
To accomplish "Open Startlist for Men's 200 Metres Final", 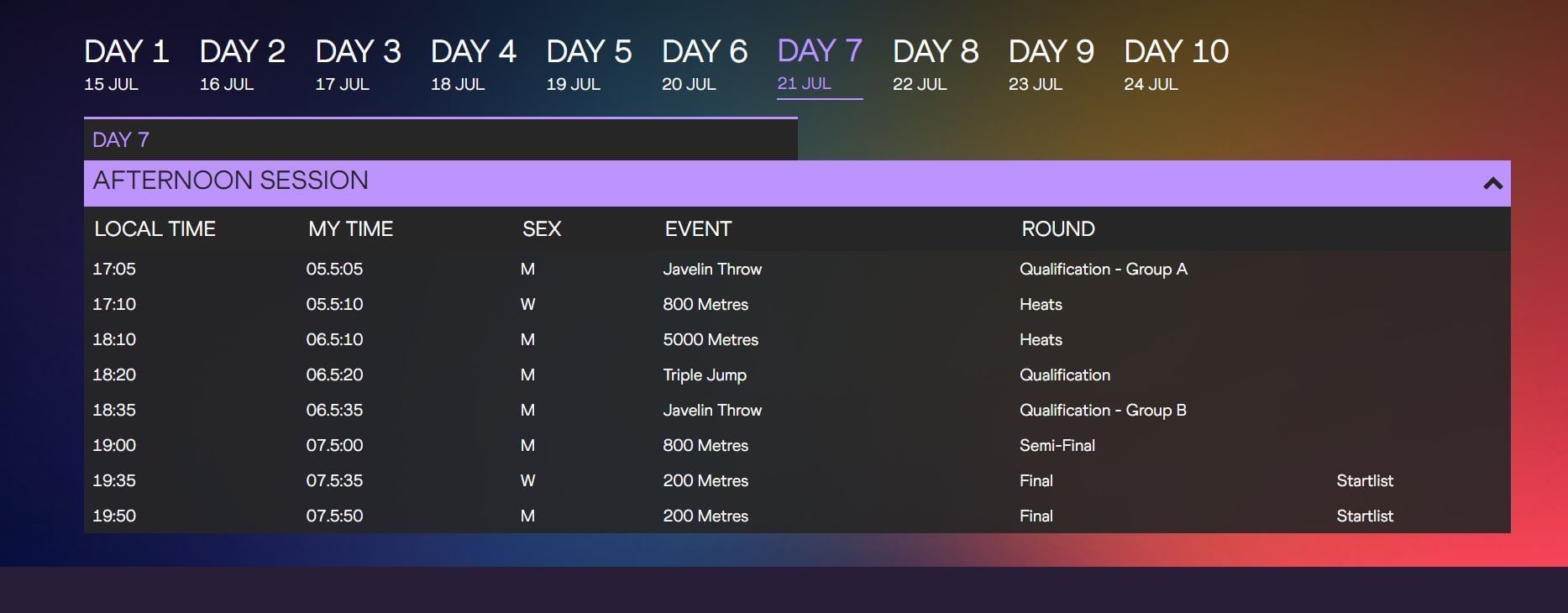I will coord(1365,516).
